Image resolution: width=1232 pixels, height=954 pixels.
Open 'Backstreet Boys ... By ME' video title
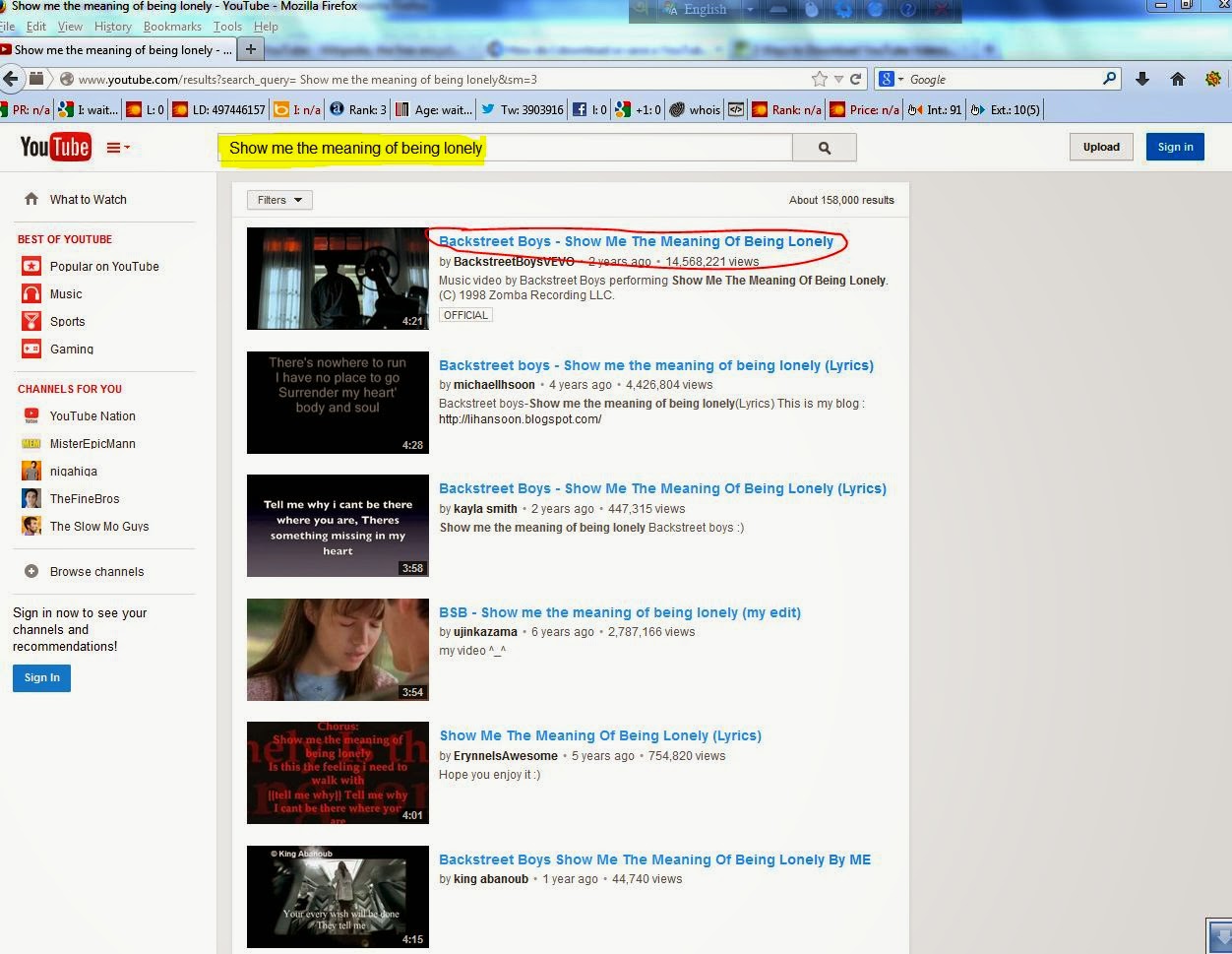pos(654,859)
